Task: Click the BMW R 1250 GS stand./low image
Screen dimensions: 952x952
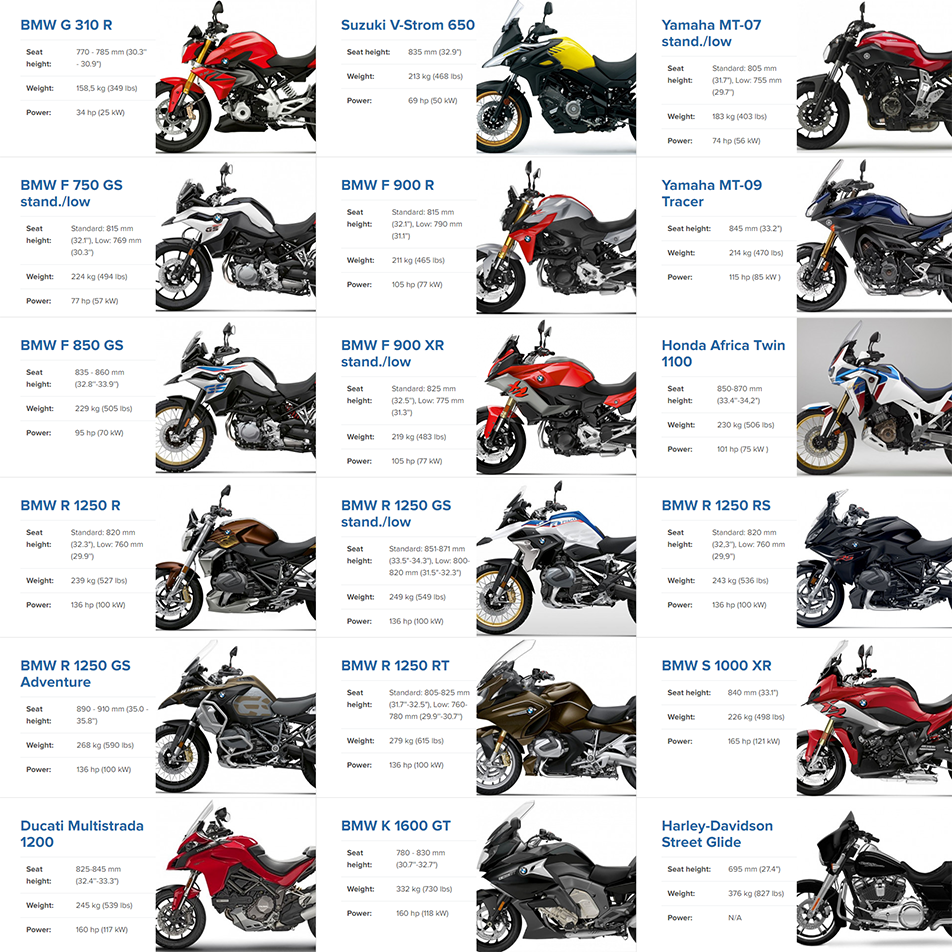Action: [x=556, y=557]
